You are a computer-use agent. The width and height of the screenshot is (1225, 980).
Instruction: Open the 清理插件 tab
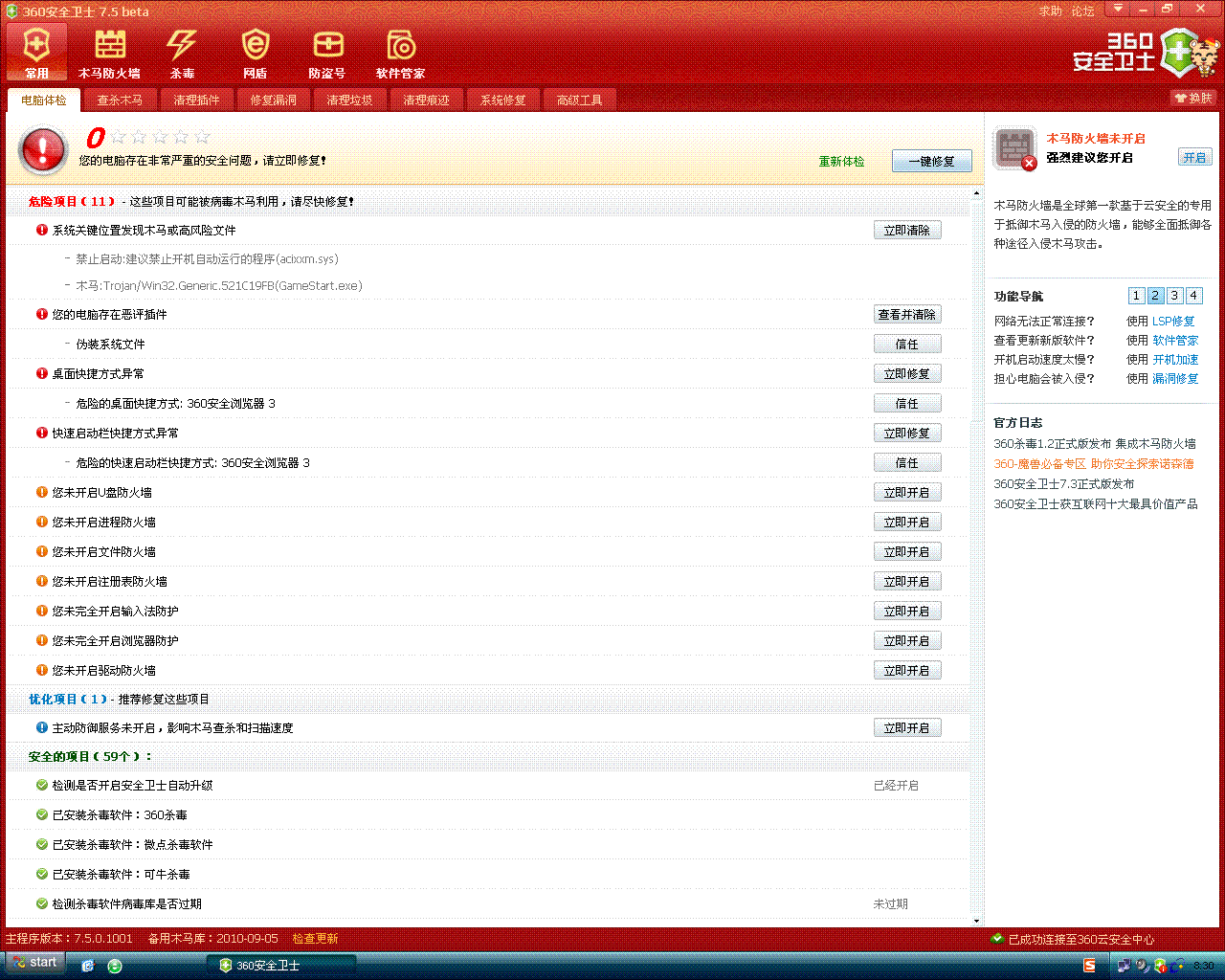[196, 100]
